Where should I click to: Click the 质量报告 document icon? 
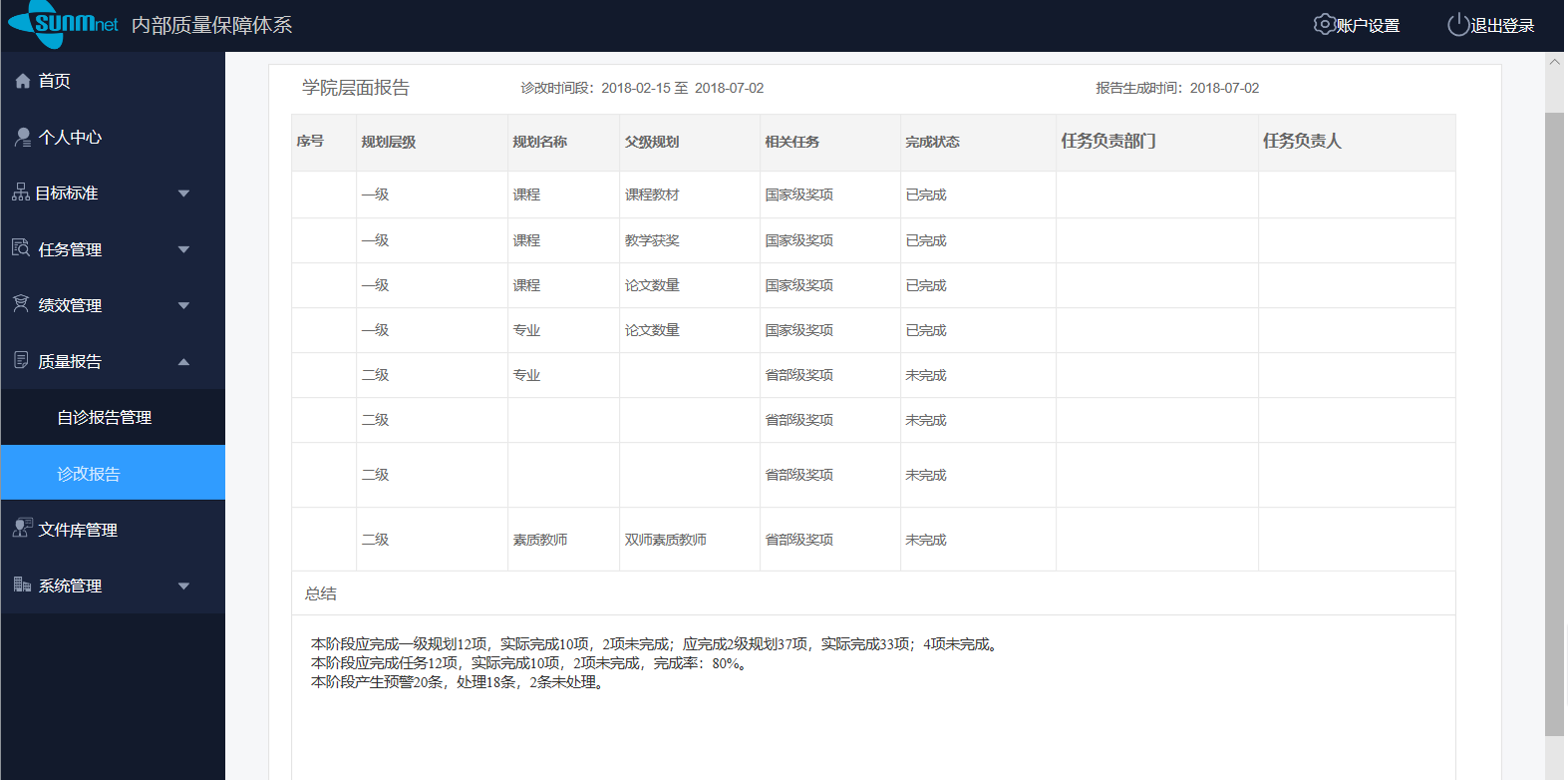pyautogui.click(x=21, y=360)
